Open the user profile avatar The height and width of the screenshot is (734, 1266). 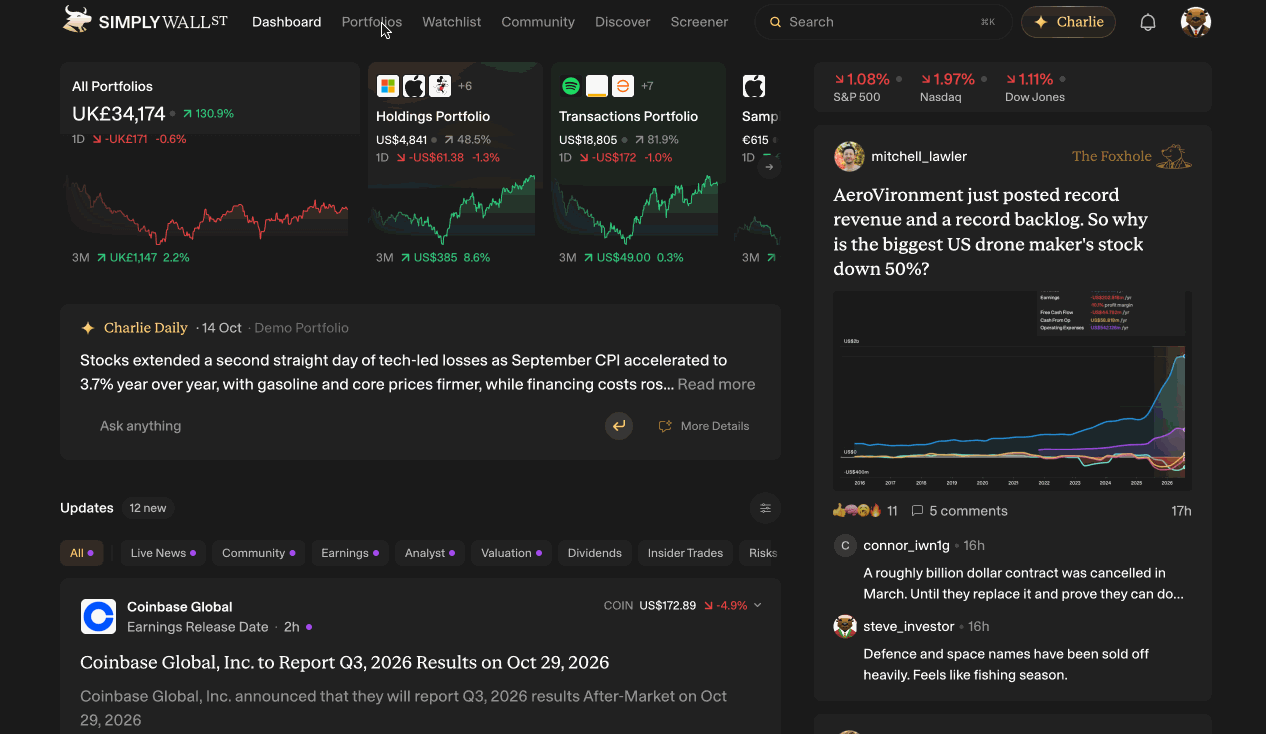pos(1196,22)
